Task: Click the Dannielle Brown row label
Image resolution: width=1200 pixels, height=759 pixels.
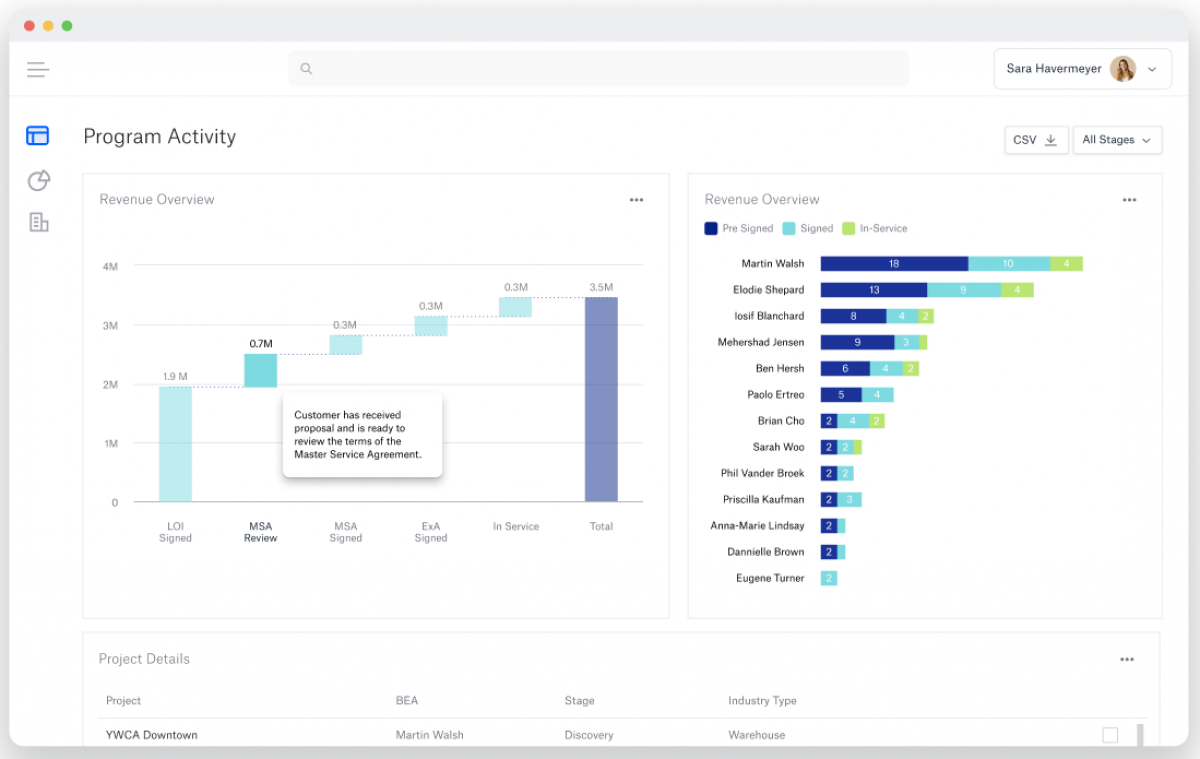Action: pos(765,552)
